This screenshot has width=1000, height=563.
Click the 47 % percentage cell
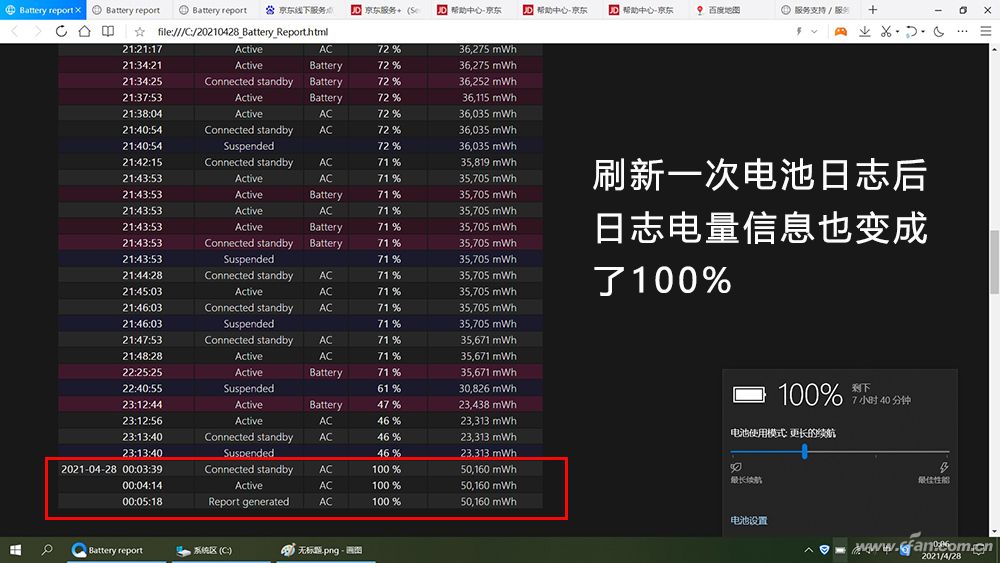[x=389, y=405]
